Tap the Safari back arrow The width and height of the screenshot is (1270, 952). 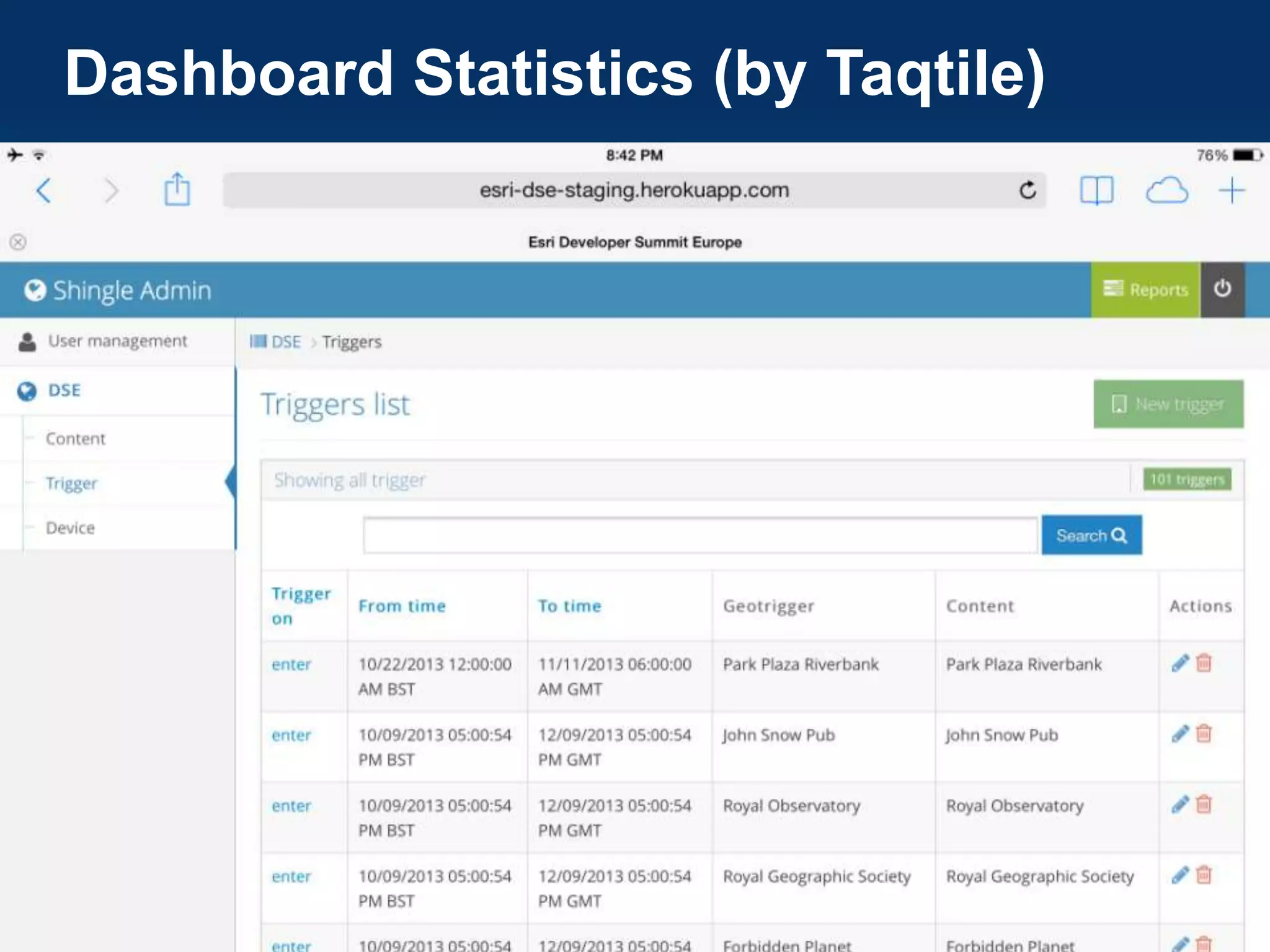point(43,190)
